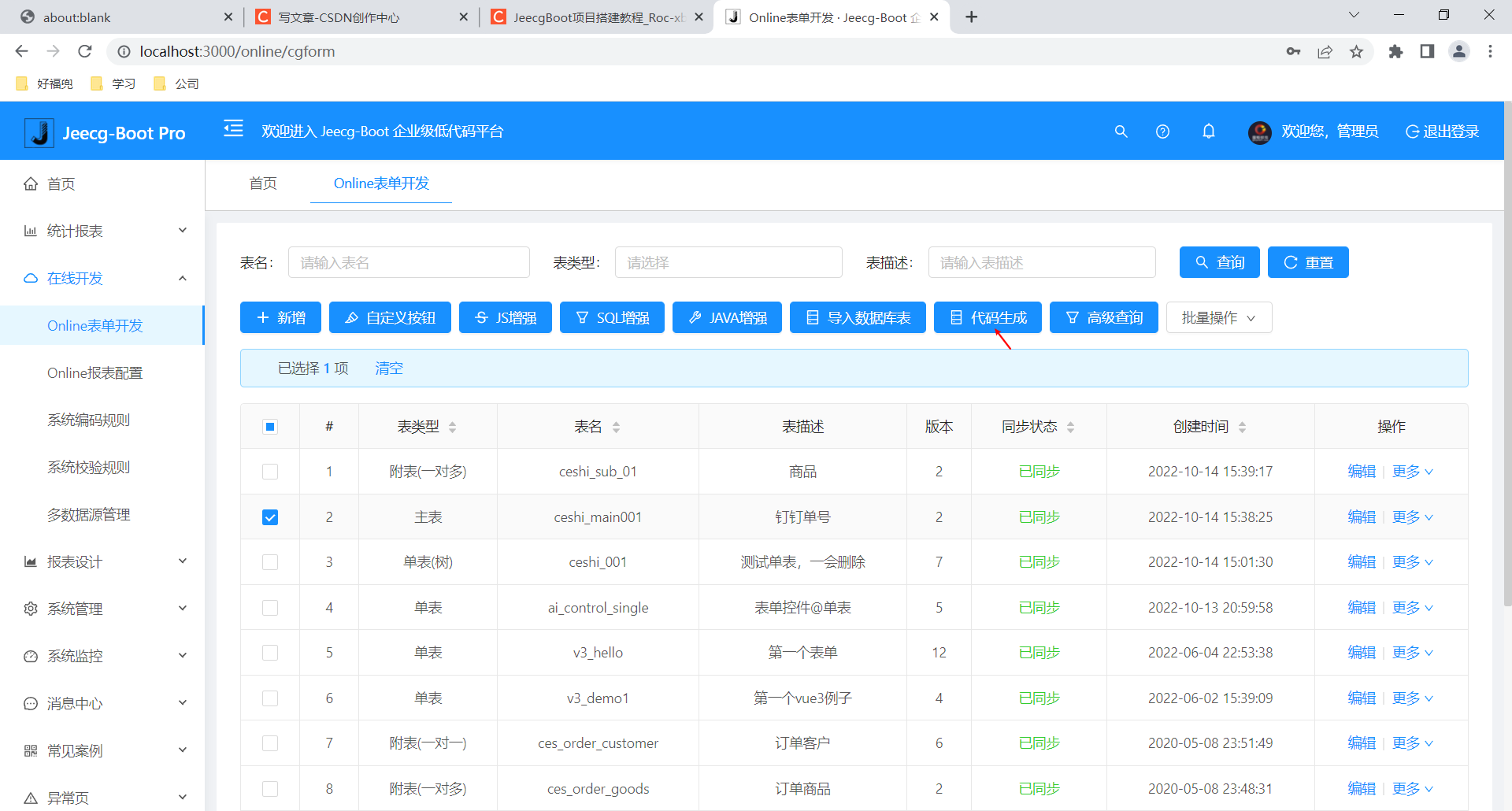Sort by 表名 column sorter

coord(616,427)
